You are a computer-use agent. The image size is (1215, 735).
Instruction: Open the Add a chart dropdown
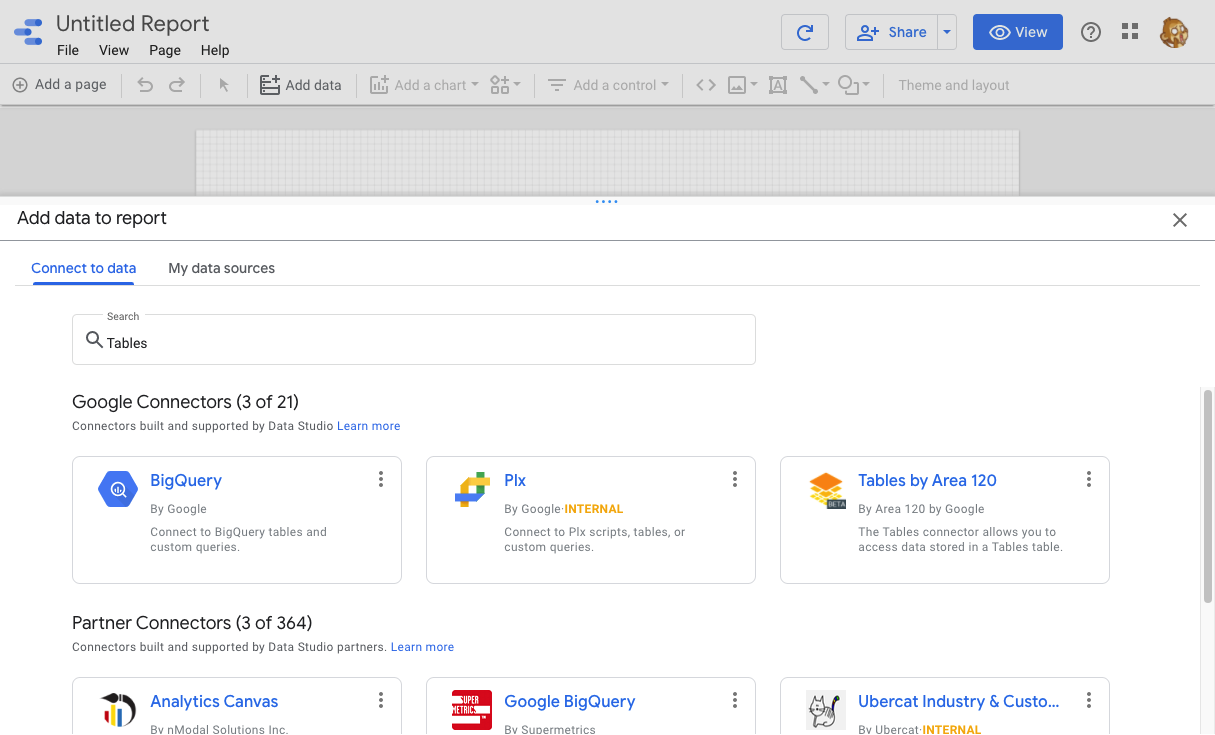(x=425, y=85)
